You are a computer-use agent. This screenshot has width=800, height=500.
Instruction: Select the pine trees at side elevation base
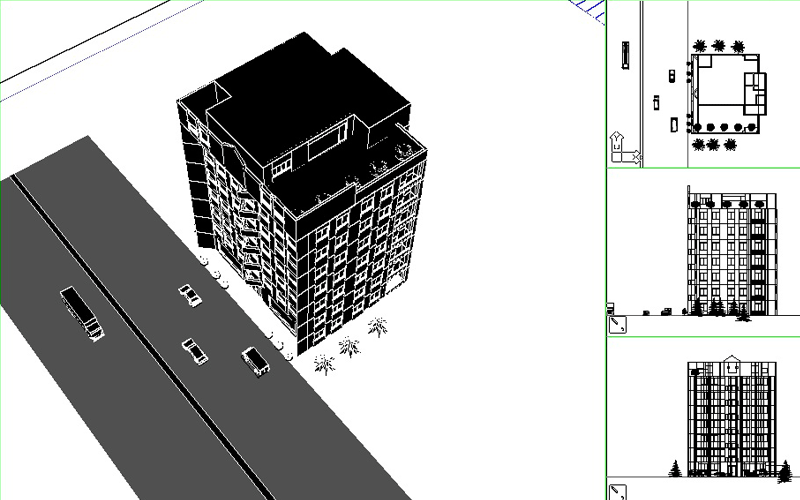point(720,309)
